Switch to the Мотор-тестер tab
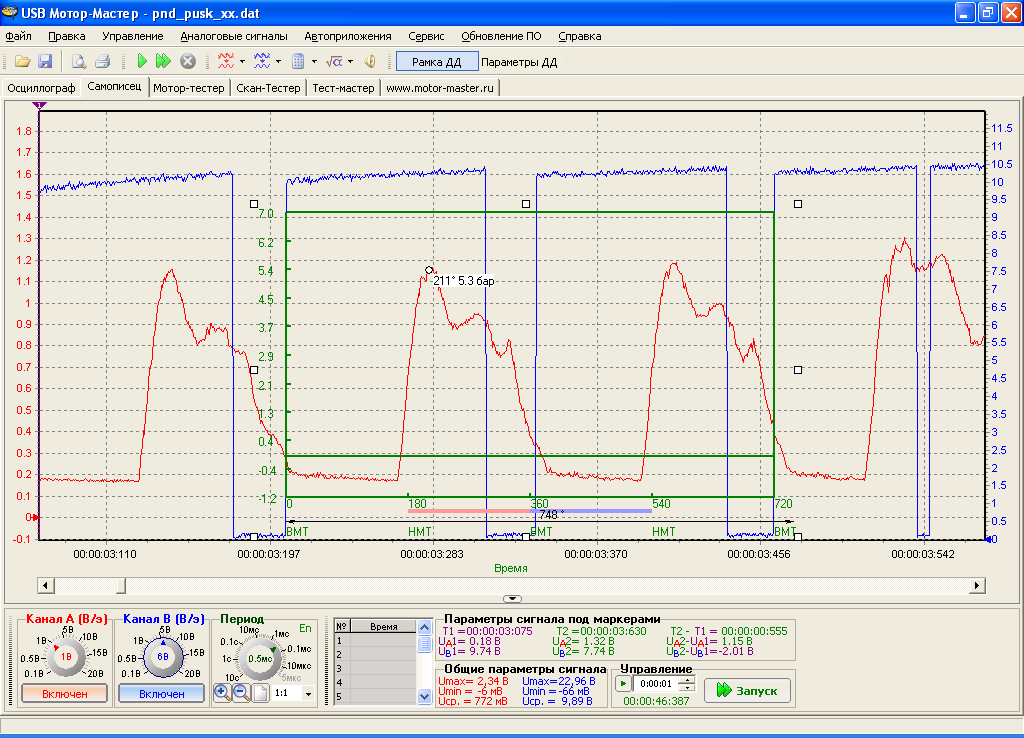 189,88
